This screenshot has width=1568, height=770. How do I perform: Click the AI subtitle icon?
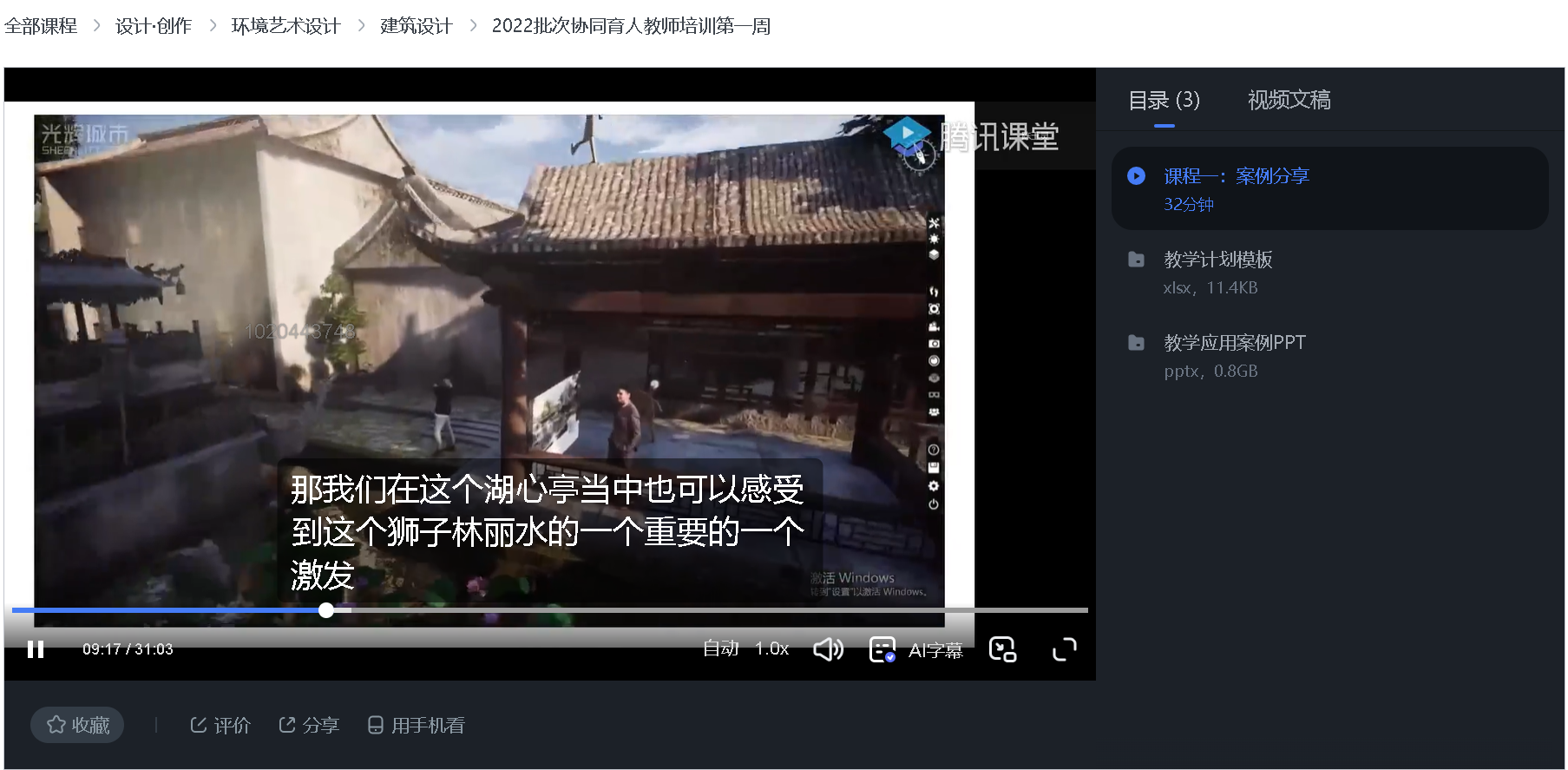point(882,649)
